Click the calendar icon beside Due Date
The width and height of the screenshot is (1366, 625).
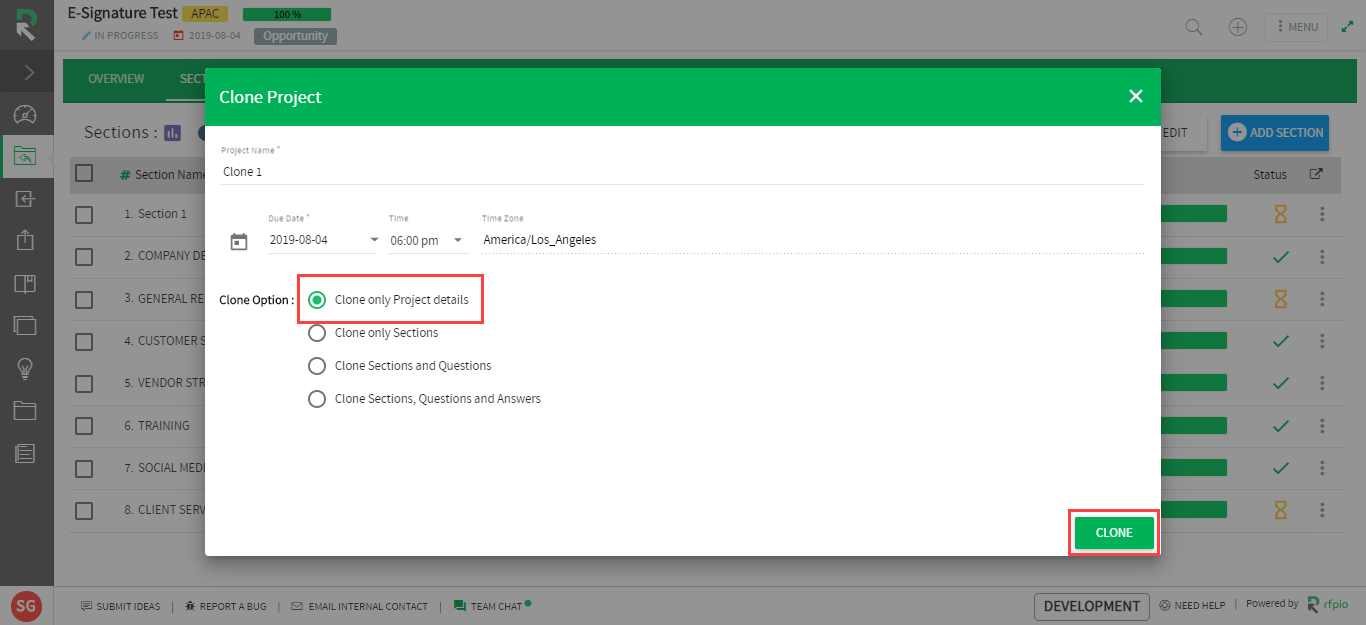(x=239, y=241)
